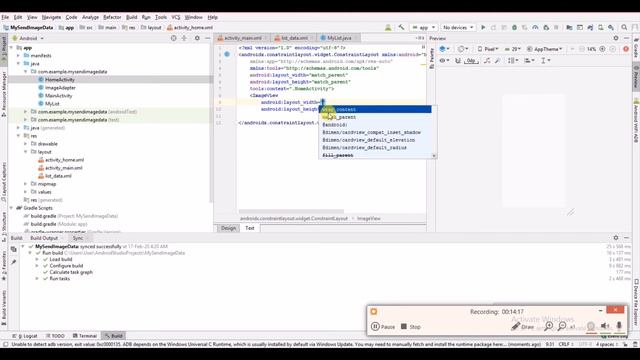Click the AVD Manager icon in main toolbar
Screen dimensions: 640x360
click(600, 27)
